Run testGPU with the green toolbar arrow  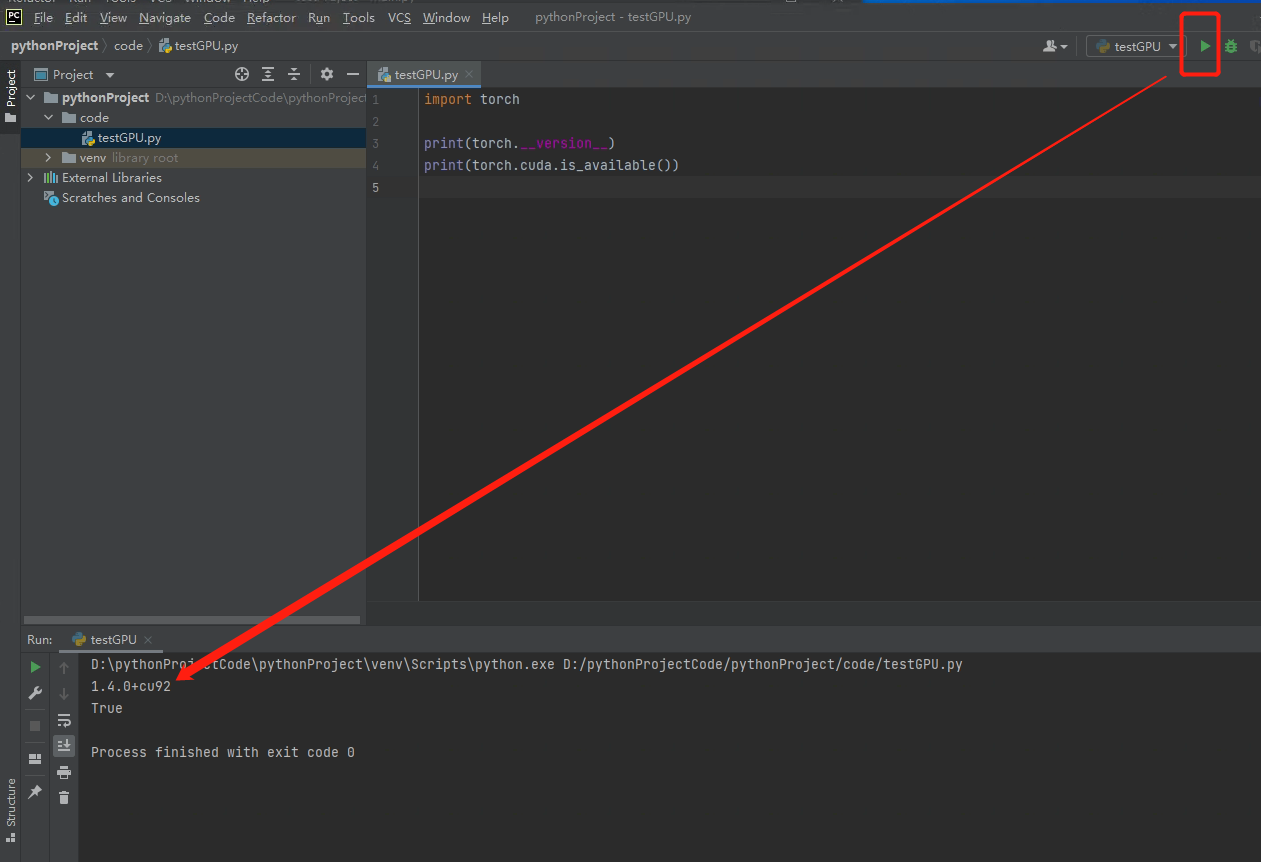pos(1205,46)
